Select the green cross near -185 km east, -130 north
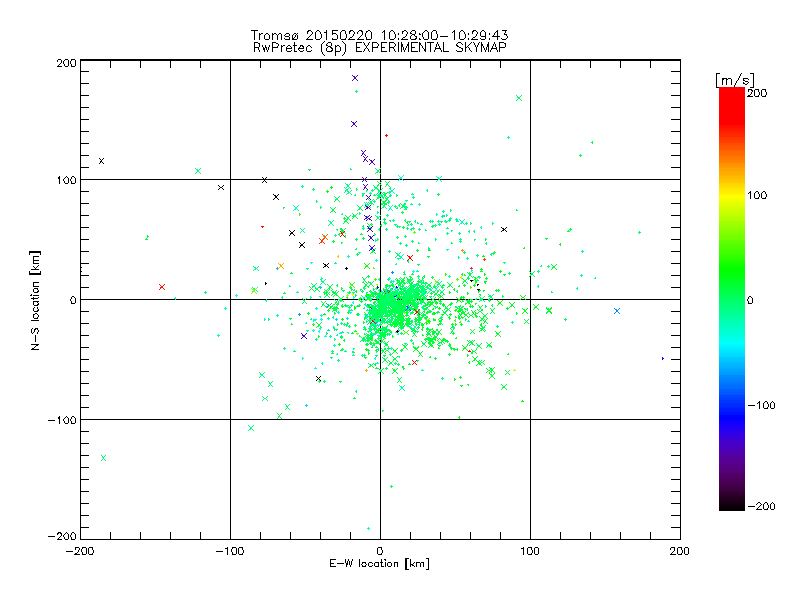800x600 pixels. coord(104,458)
